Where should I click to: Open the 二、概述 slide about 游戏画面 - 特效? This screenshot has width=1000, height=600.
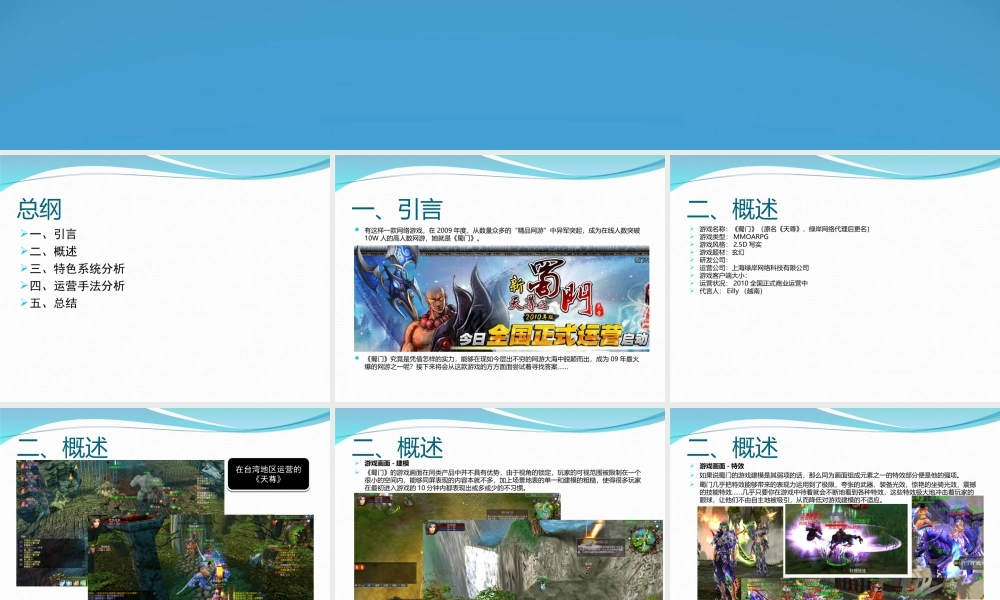[x=835, y=504]
